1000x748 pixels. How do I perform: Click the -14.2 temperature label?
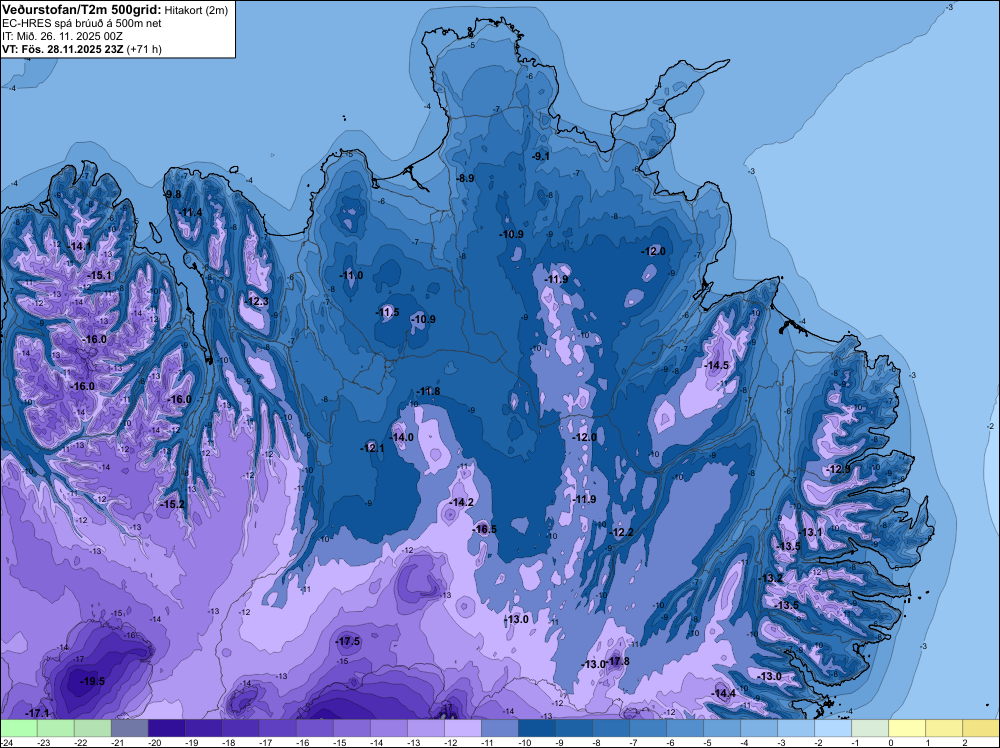pyautogui.click(x=462, y=502)
